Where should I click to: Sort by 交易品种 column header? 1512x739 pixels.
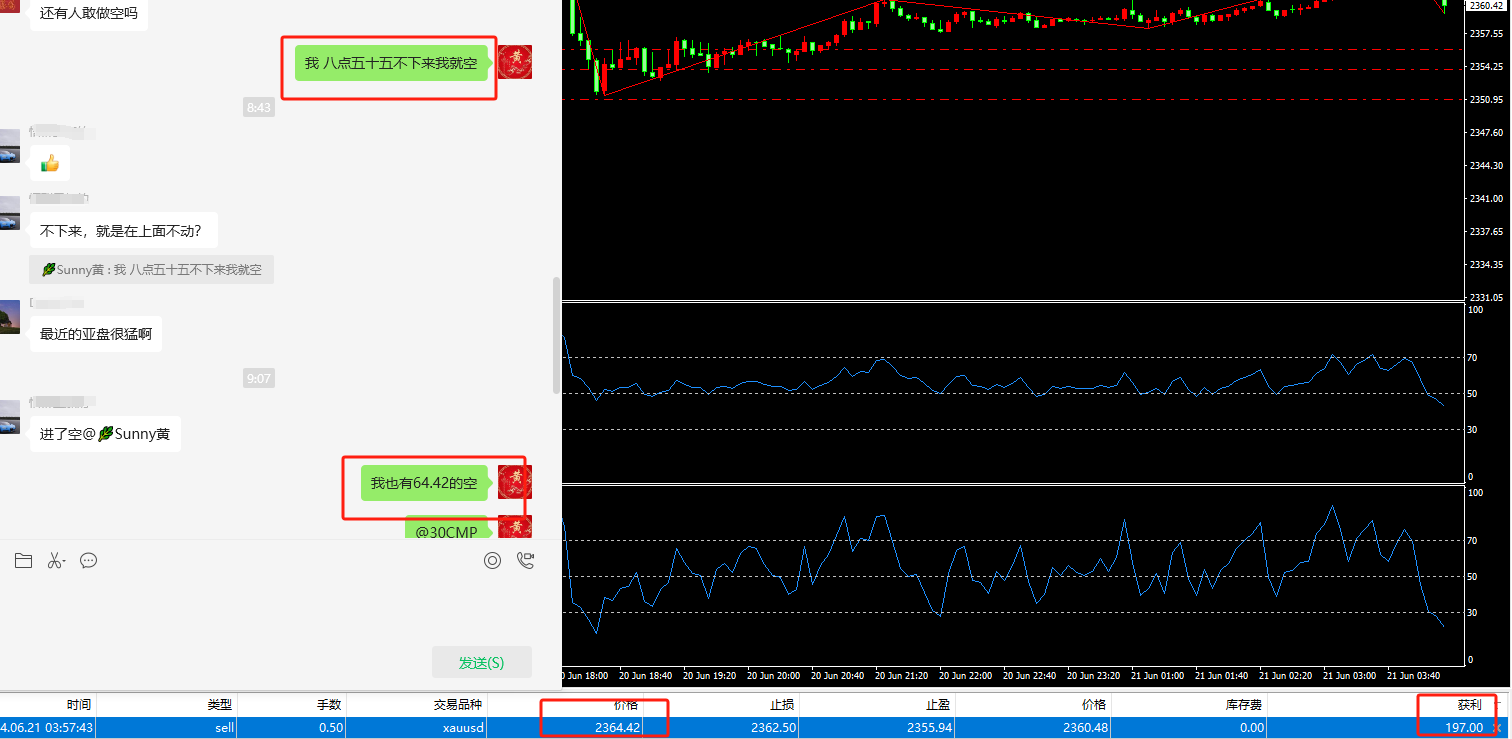(458, 705)
